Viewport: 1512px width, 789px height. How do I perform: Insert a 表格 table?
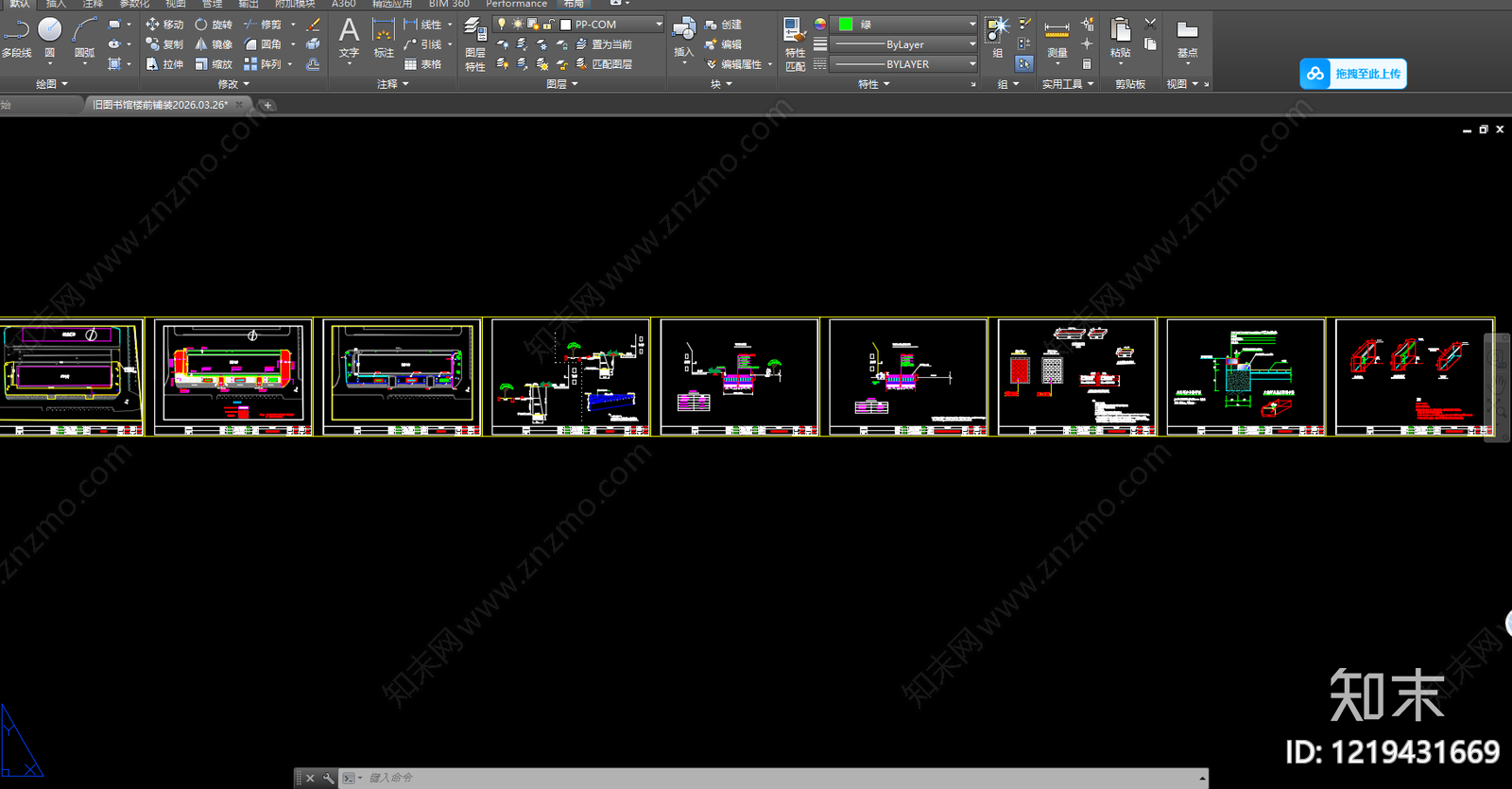click(422, 64)
